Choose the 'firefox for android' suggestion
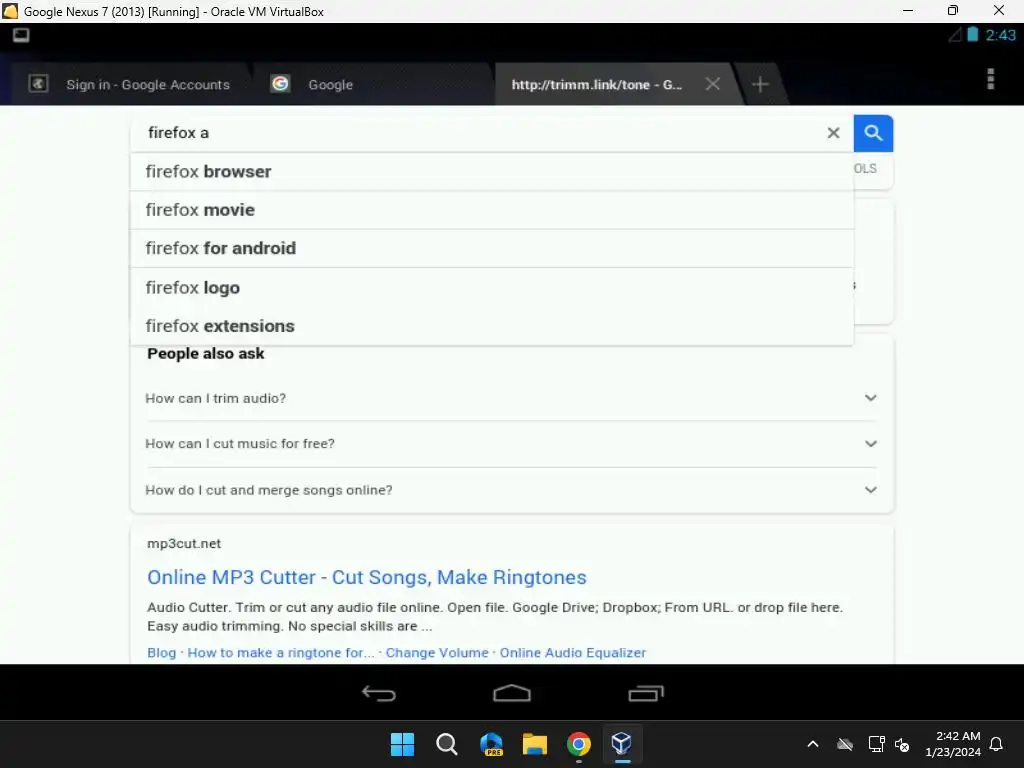The height and width of the screenshot is (768, 1024). tap(492, 249)
